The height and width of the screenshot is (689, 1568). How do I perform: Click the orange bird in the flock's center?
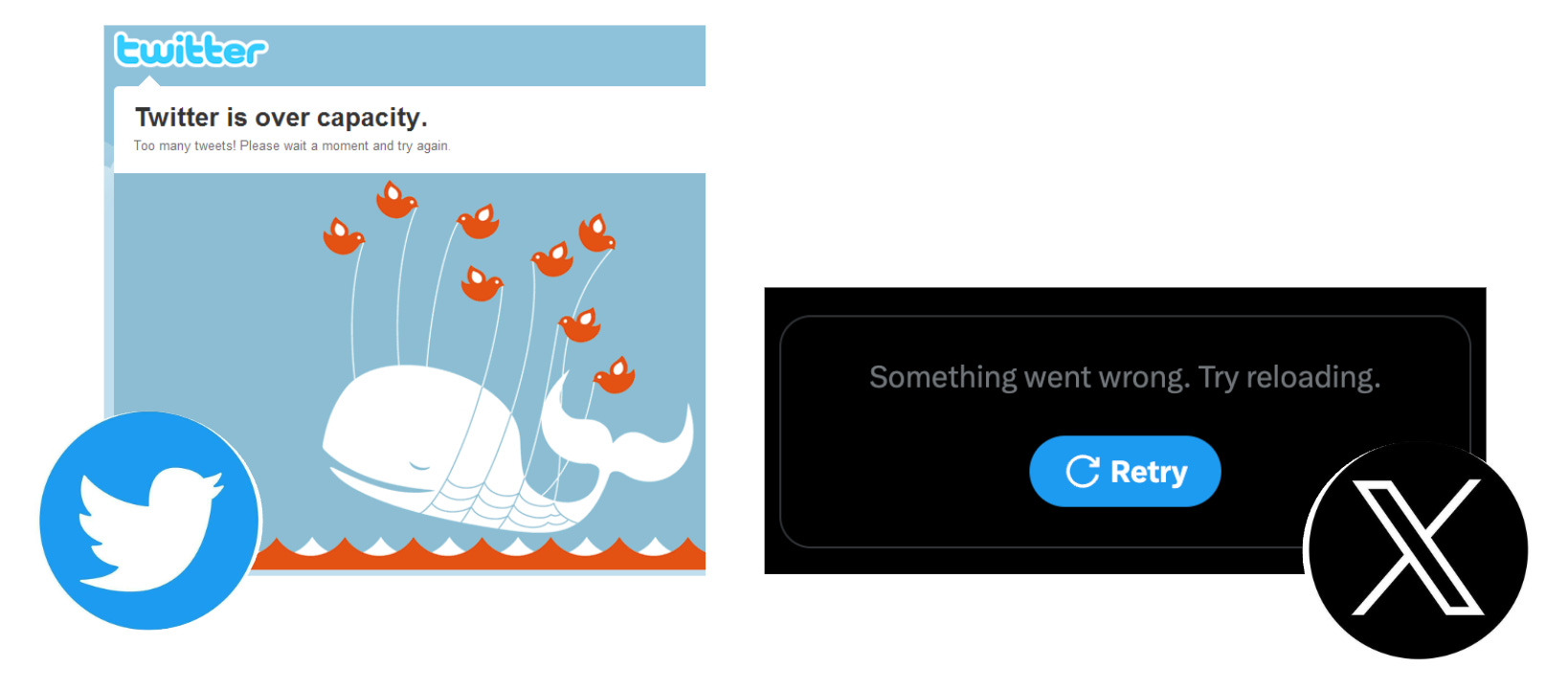click(x=482, y=283)
